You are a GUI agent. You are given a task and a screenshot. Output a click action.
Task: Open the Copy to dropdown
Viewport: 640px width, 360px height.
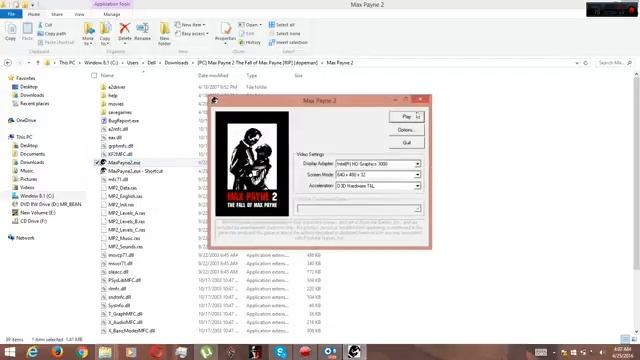tap(105, 34)
